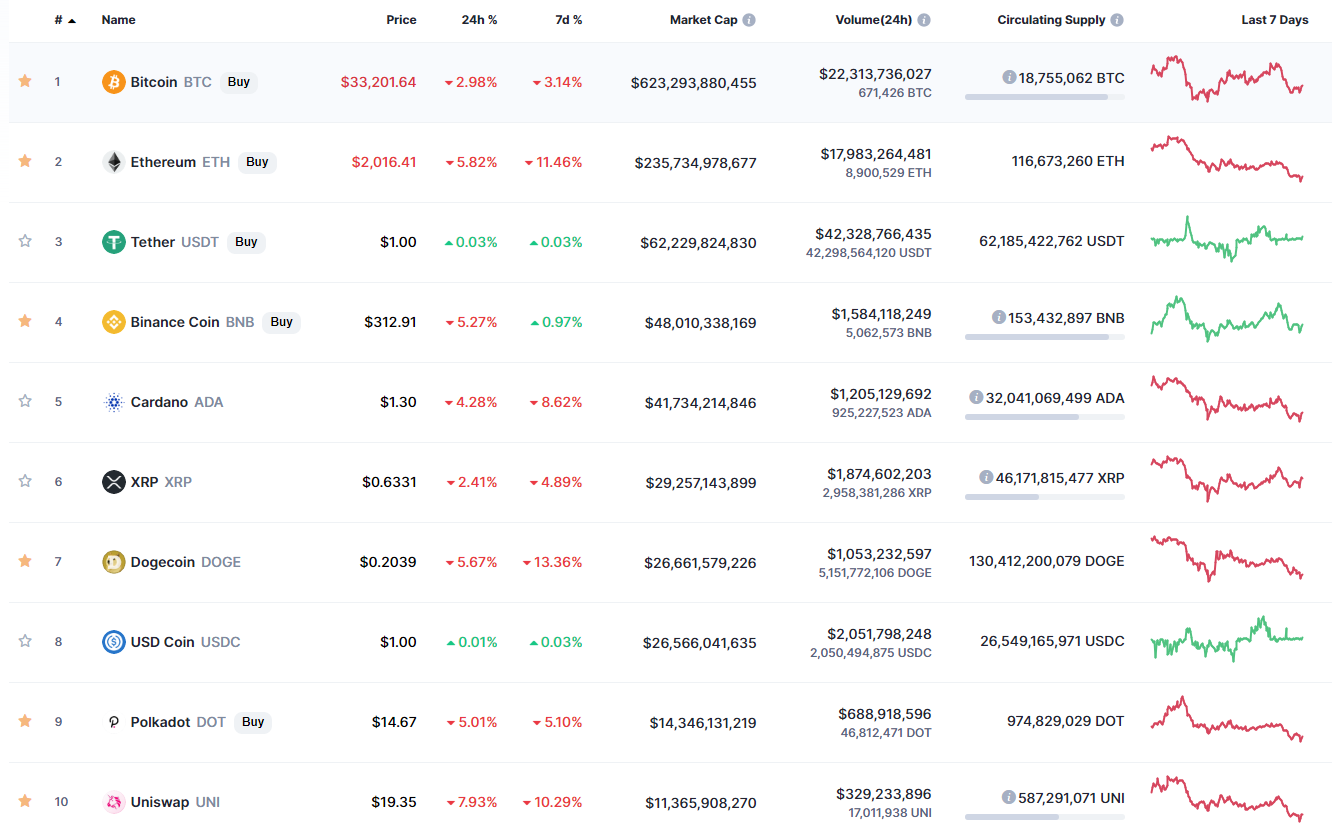Add XRP to watchlist star

(x=25, y=481)
